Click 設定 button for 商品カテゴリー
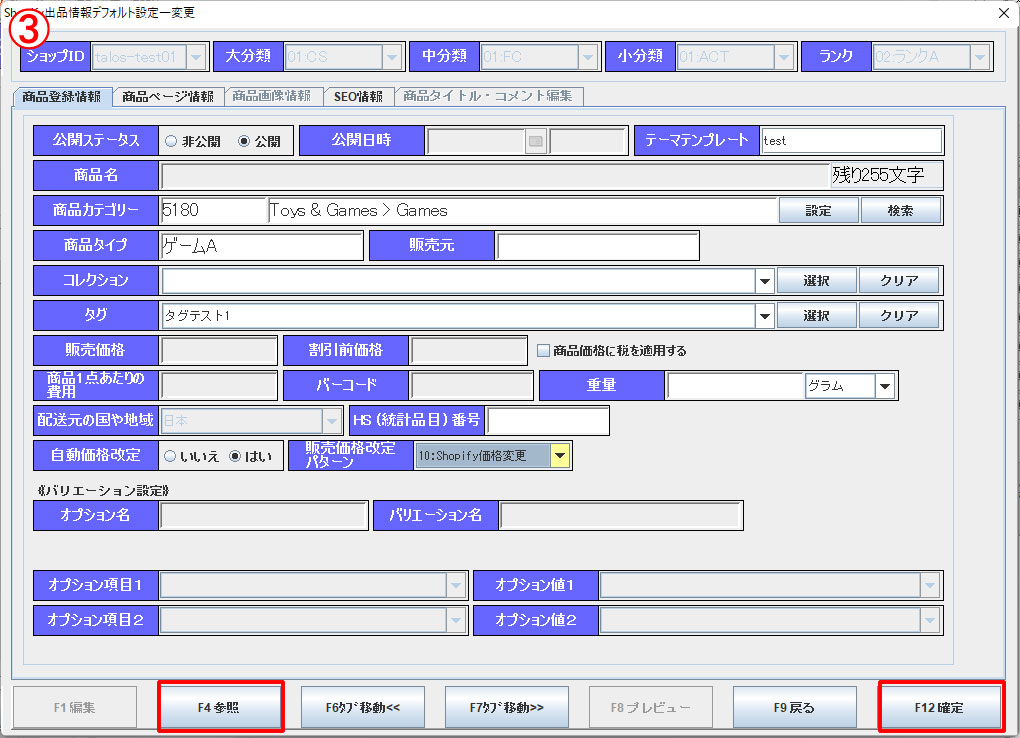This screenshot has width=1020, height=738. pyautogui.click(x=816, y=211)
